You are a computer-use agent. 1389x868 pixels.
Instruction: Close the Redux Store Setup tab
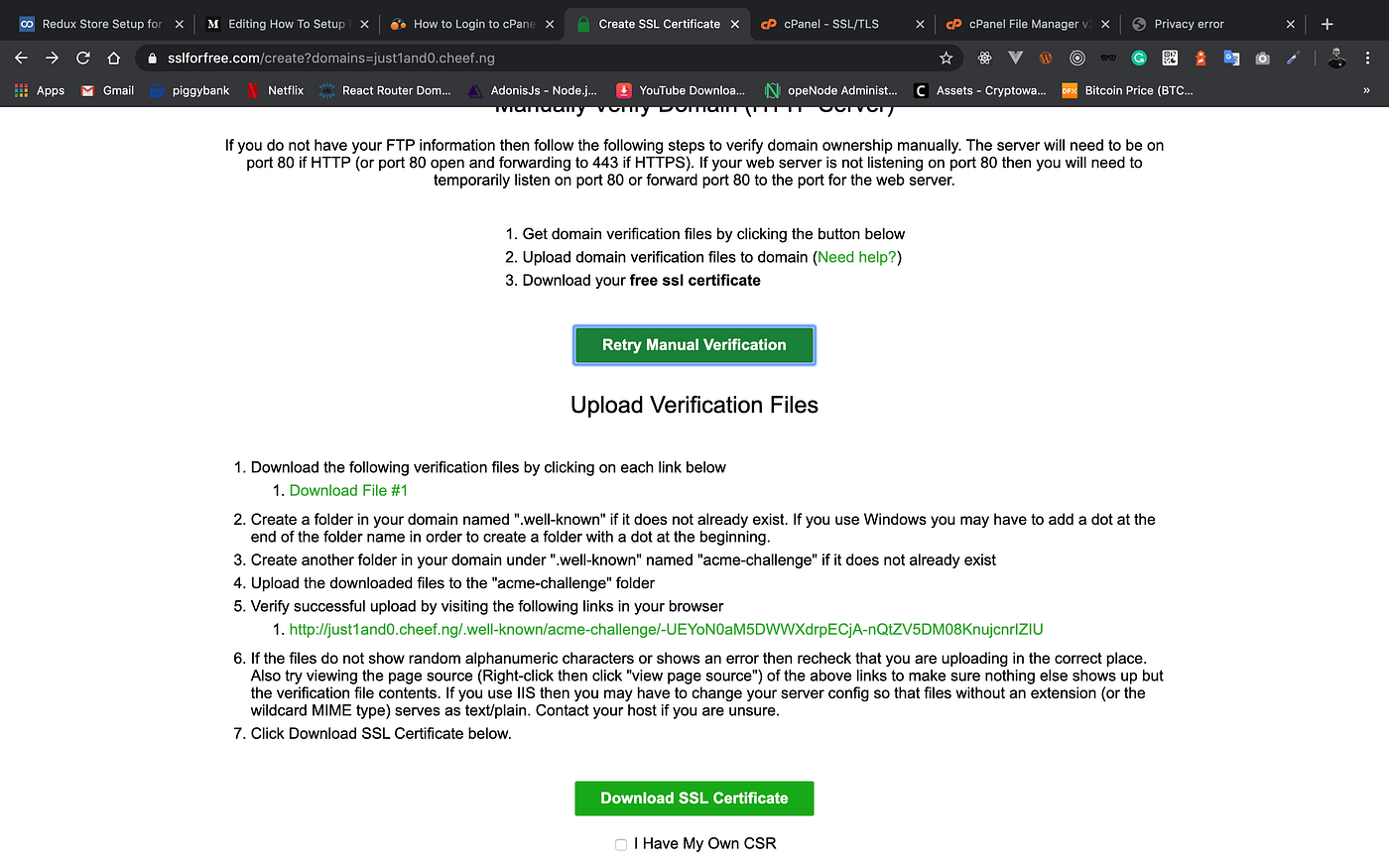coord(179,24)
